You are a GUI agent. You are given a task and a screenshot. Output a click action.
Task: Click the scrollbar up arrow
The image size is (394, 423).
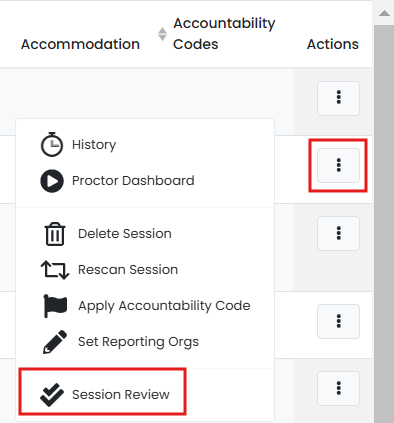click(x=384, y=13)
